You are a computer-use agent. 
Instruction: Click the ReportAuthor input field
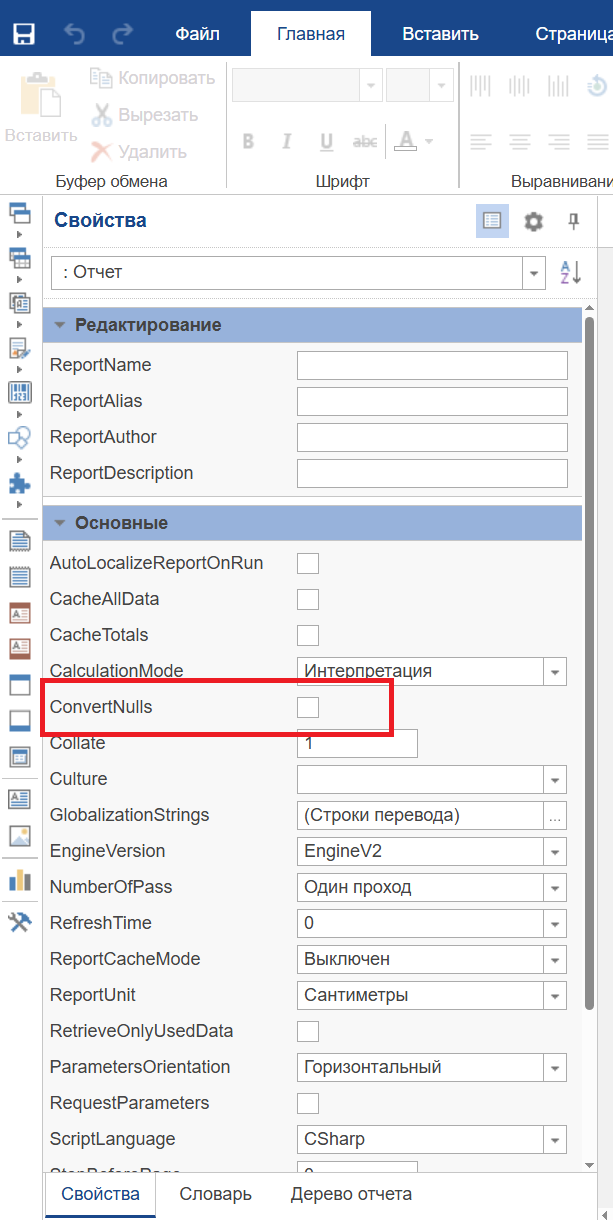(432, 437)
